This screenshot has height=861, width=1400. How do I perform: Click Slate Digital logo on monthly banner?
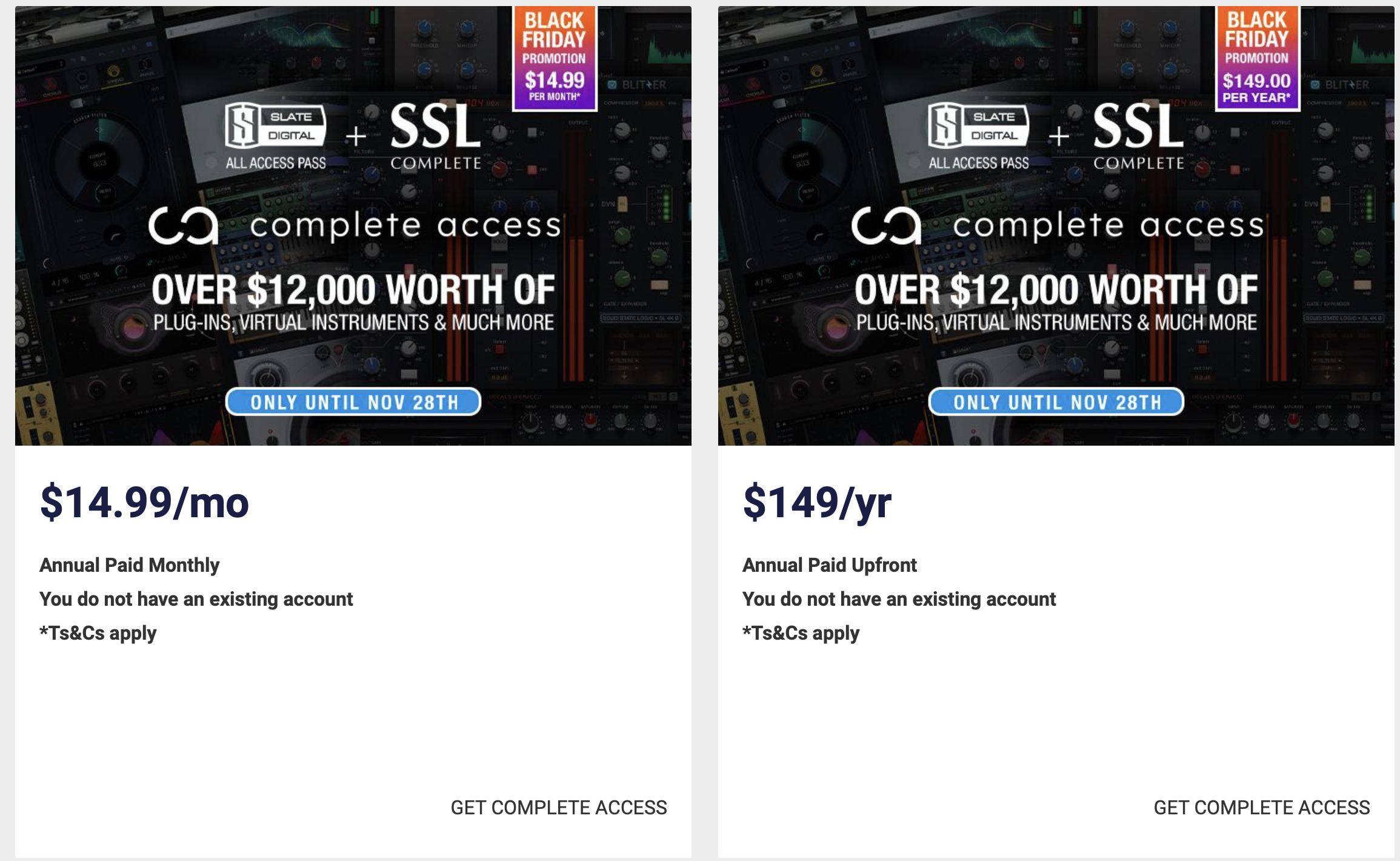[x=276, y=136]
